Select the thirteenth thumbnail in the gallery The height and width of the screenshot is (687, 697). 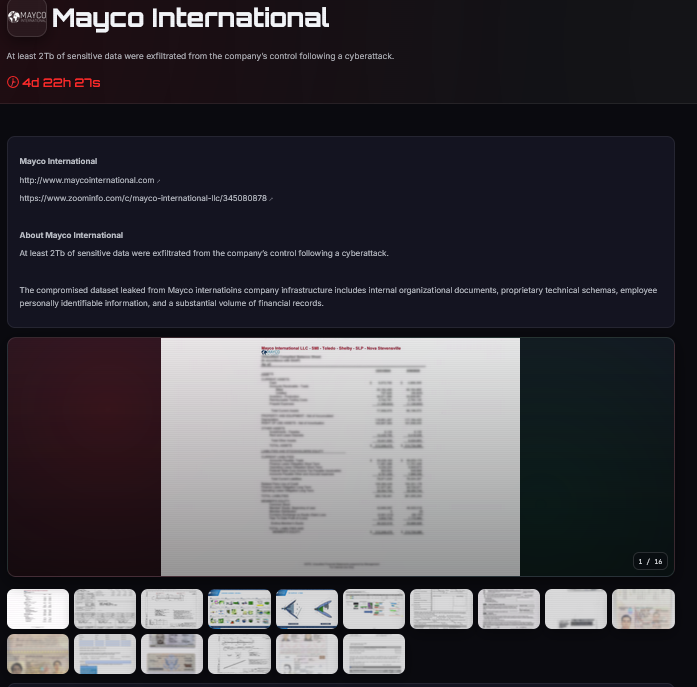click(172, 654)
